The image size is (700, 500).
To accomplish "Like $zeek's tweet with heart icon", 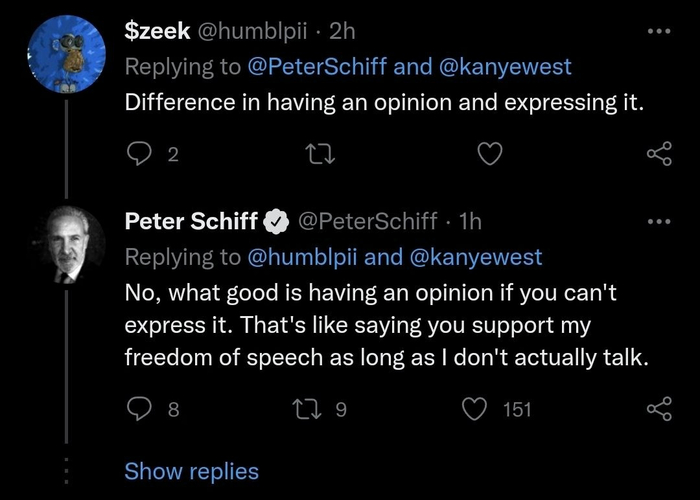I will [488, 154].
